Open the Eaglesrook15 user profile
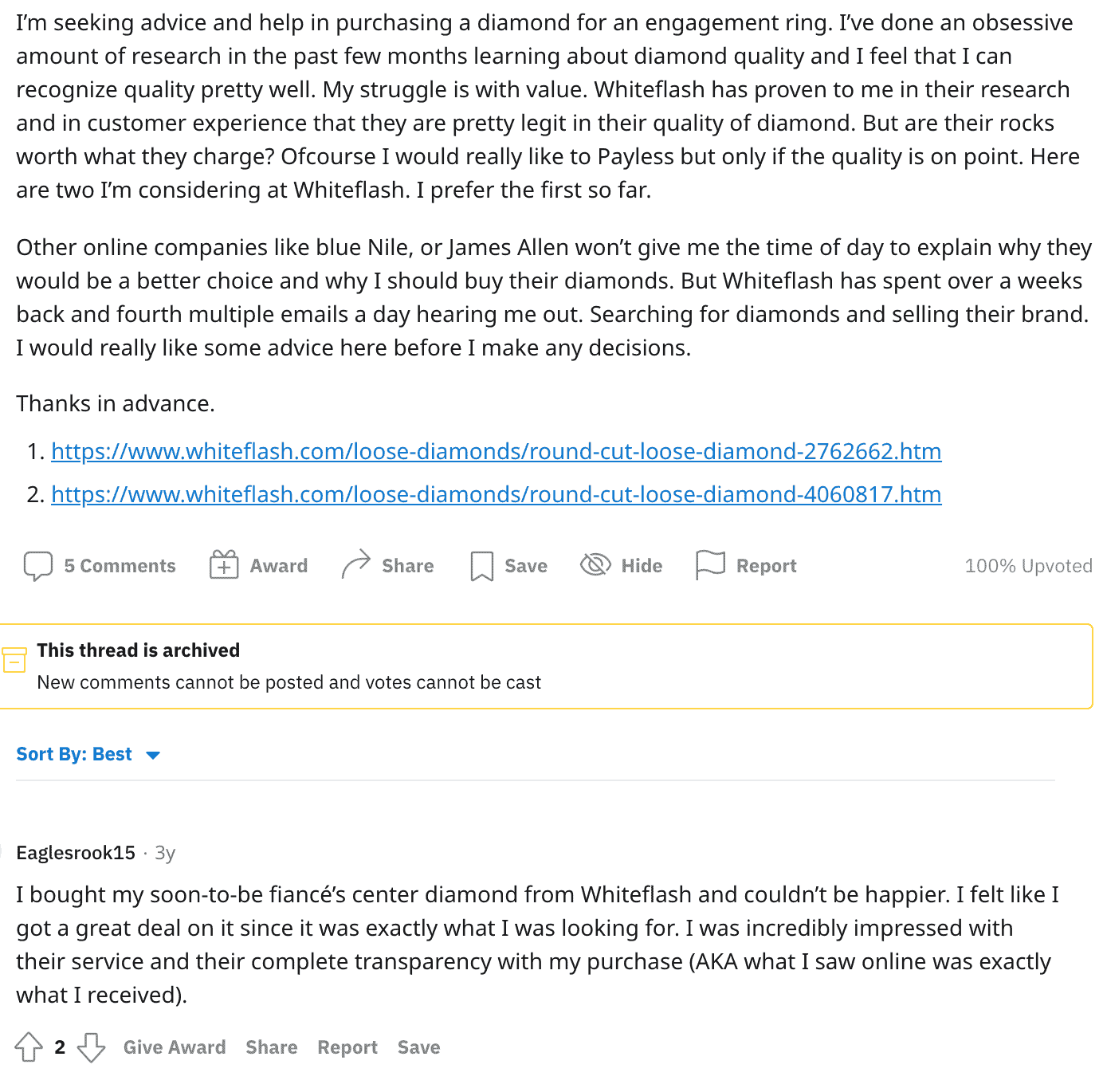This screenshot has height=1092, width=1103. (76, 853)
